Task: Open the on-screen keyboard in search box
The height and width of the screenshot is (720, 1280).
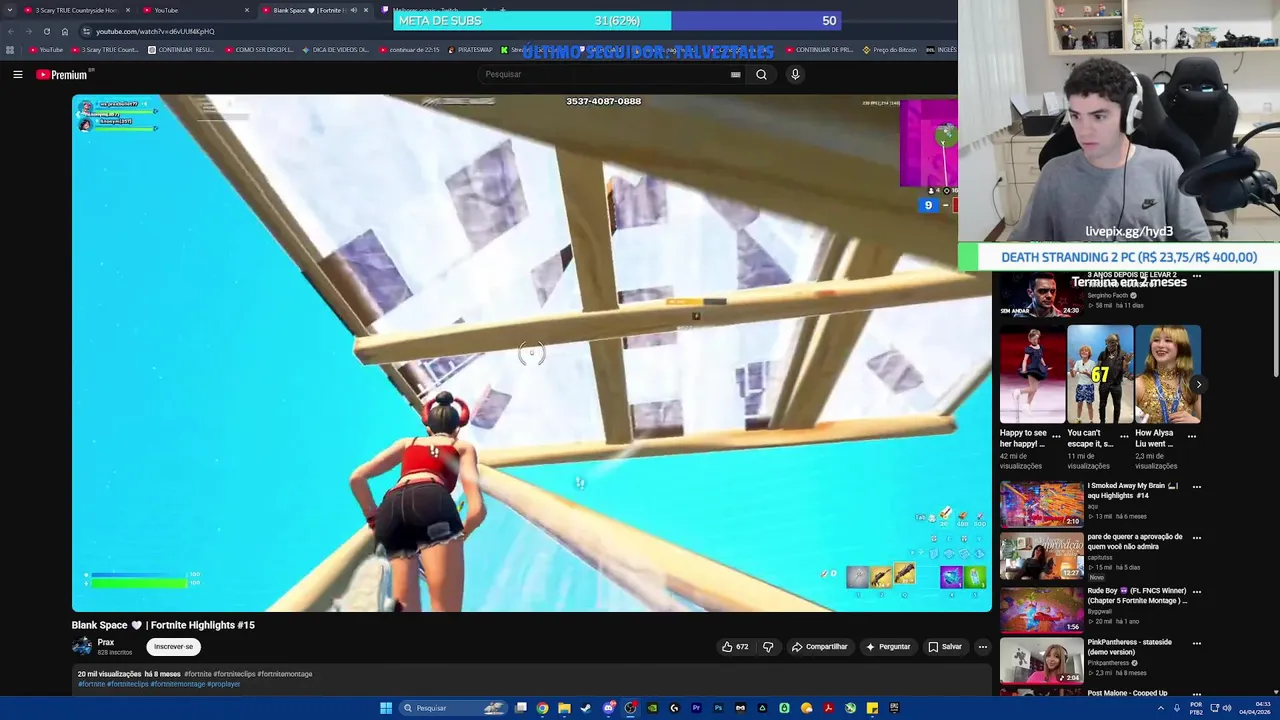Action: point(736,74)
